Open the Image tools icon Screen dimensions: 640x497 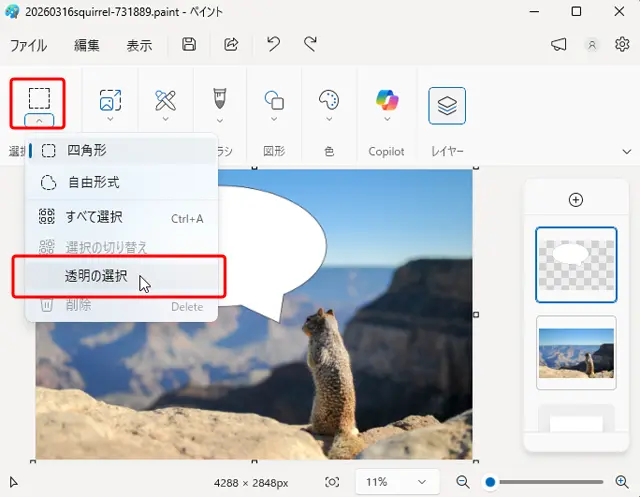(x=110, y=99)
